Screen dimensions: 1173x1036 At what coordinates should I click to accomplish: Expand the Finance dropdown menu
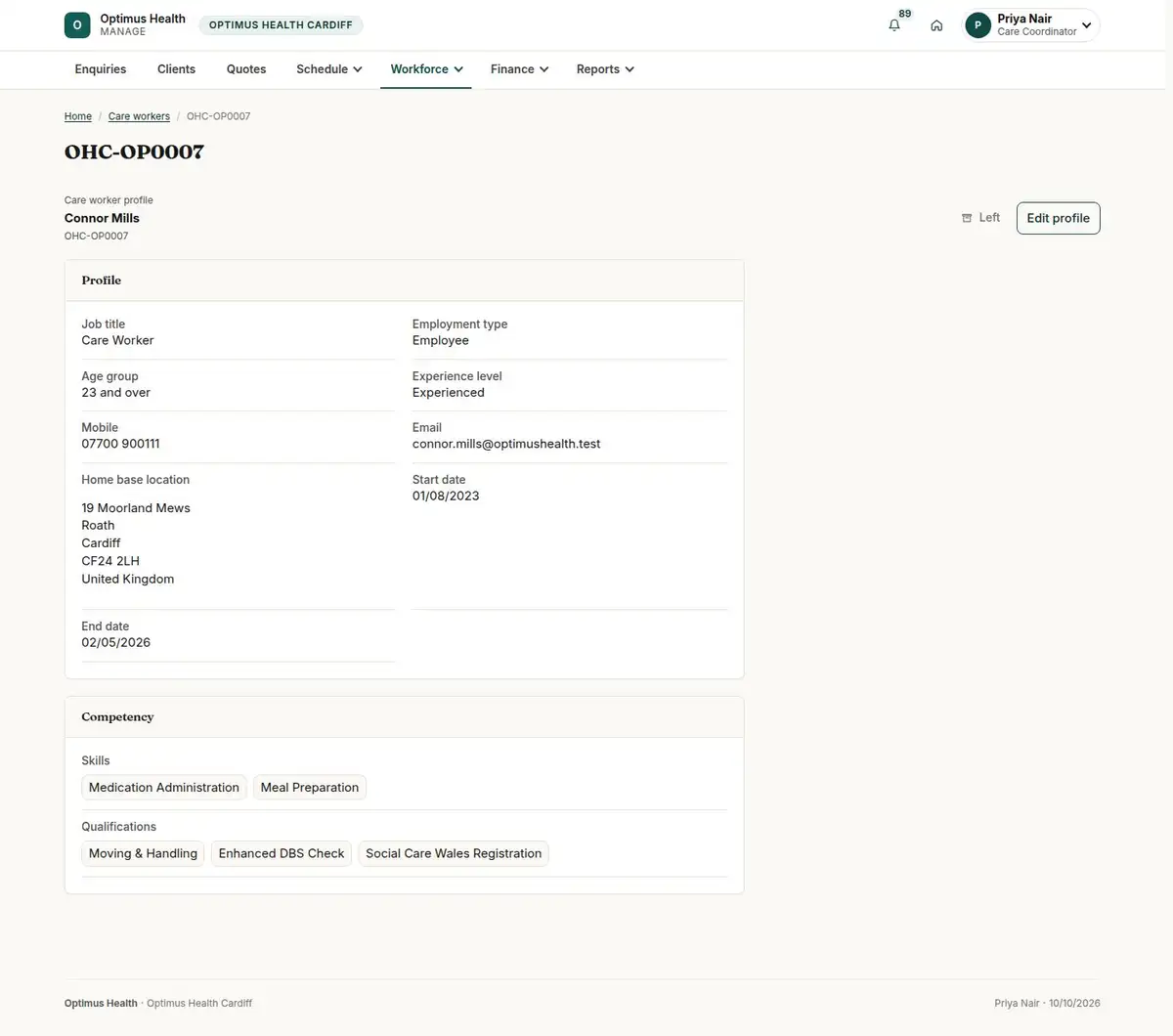[519, 69]
